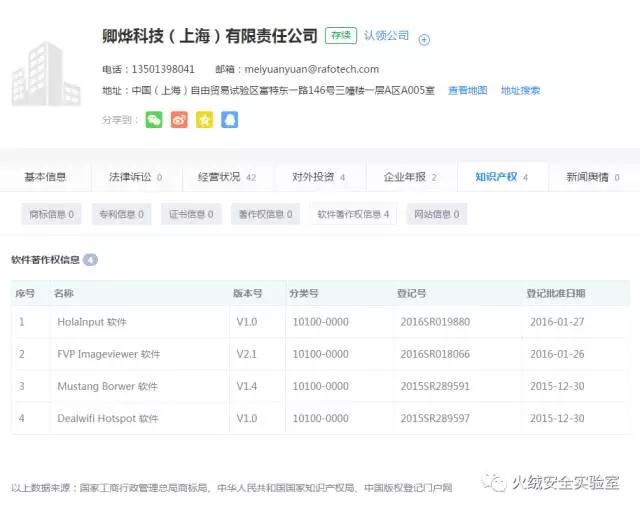
Task: Select the 证书信息 0 sub-tab
Action: pos(191,214)
